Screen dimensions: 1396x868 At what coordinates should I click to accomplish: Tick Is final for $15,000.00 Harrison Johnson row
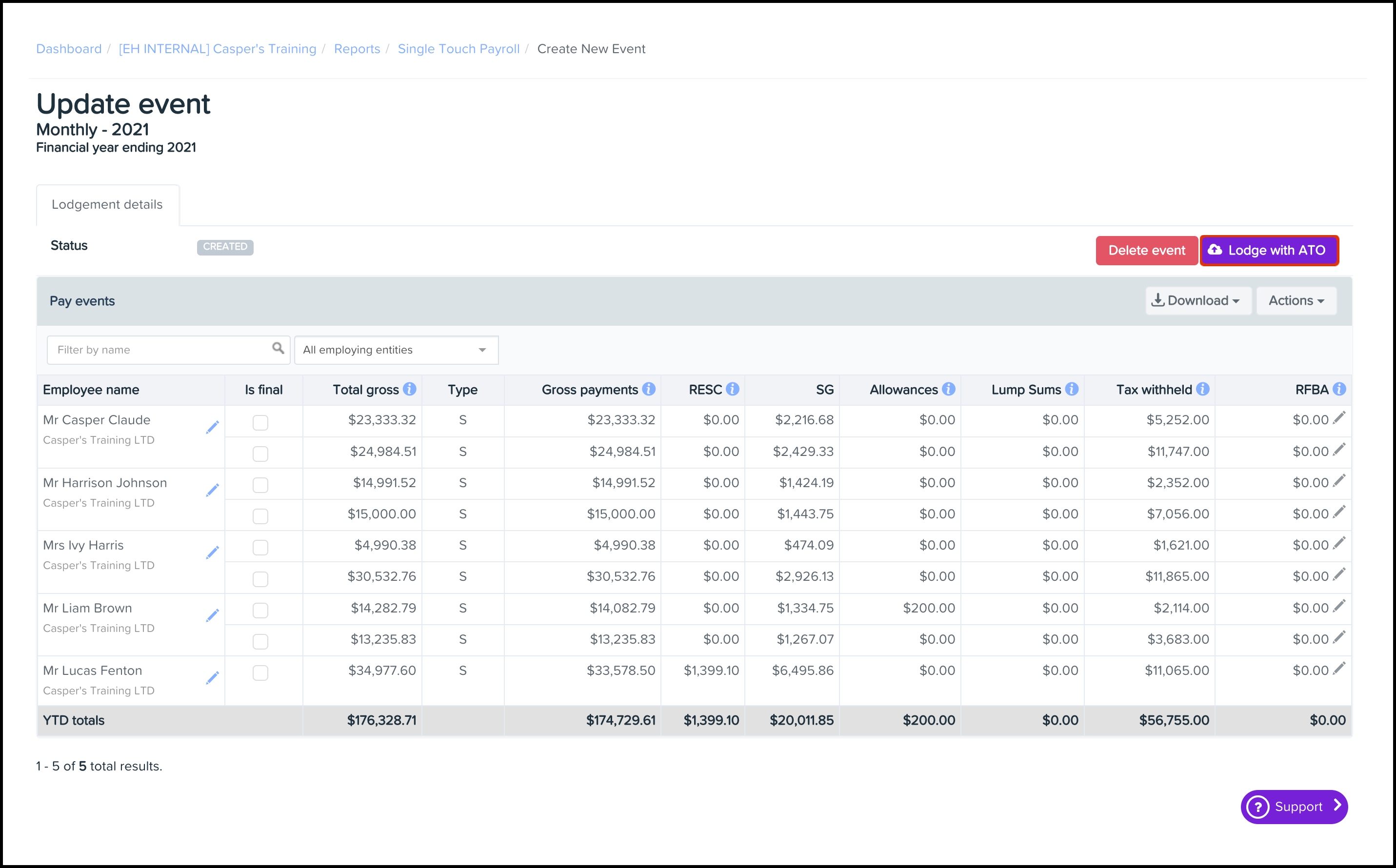coord(260,516)
